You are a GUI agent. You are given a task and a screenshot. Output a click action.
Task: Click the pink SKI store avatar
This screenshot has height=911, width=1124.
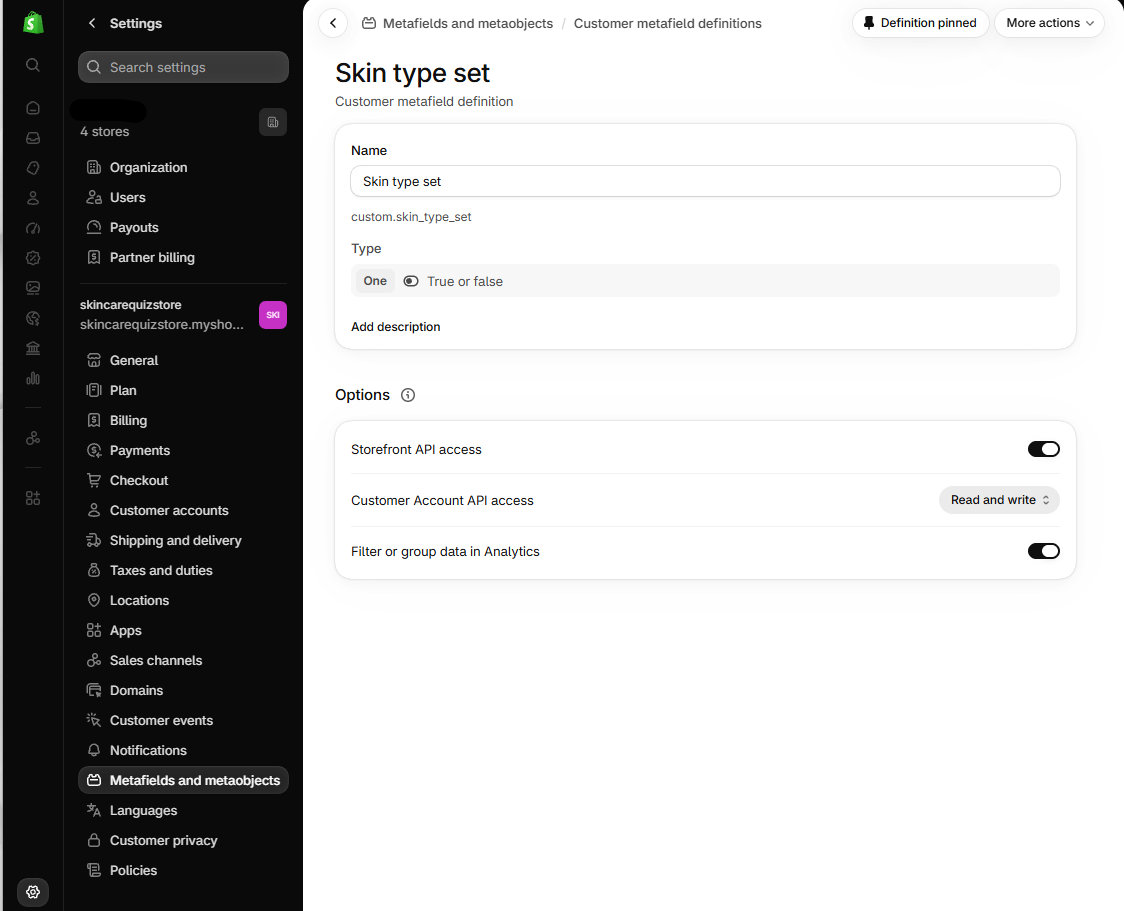click(x=273, y=315)
